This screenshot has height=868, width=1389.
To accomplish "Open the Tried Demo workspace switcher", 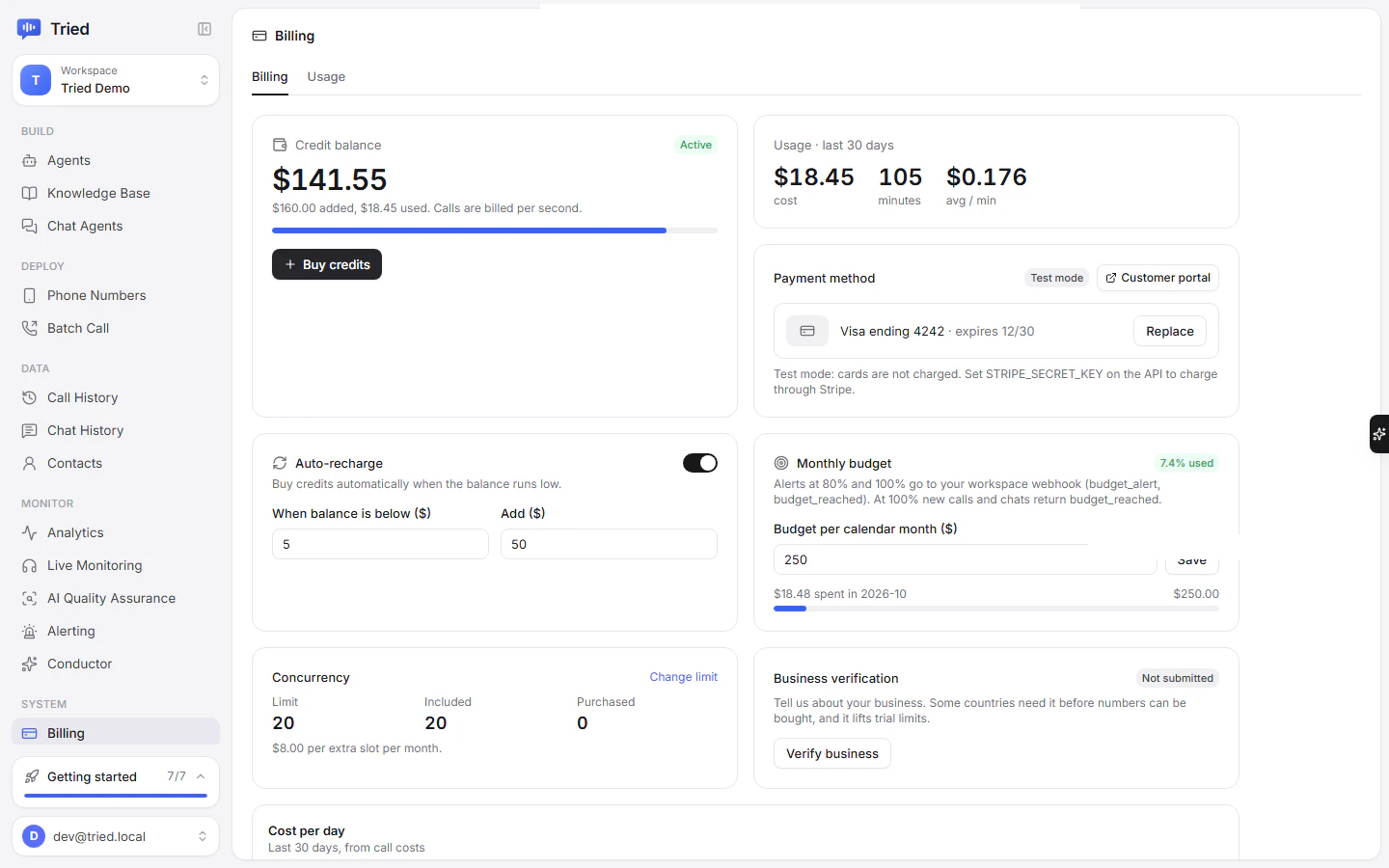I will point(116,80).
